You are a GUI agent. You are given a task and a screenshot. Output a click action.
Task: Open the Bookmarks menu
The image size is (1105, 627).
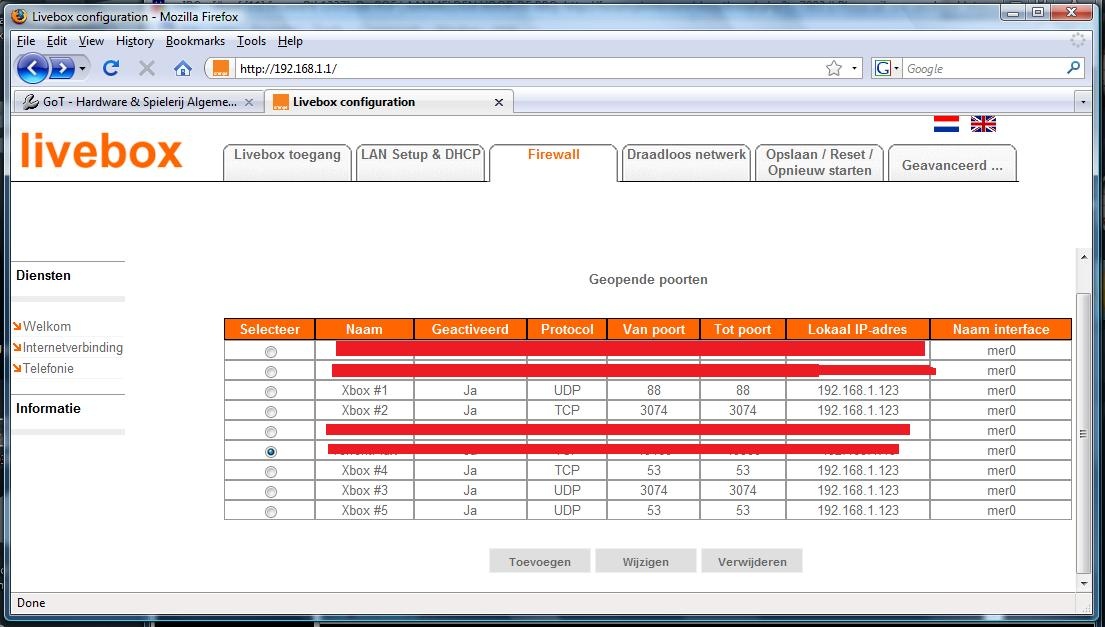click(195, 41)
